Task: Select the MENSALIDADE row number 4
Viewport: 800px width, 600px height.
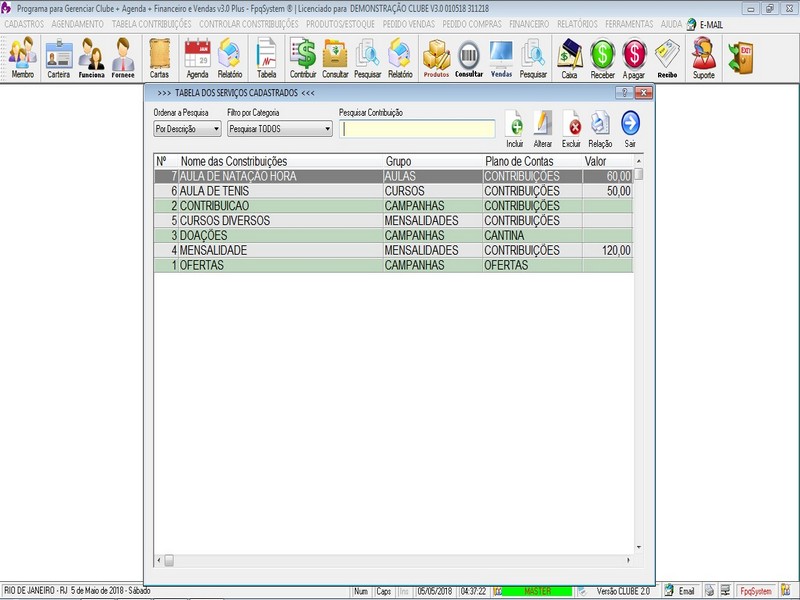Action: click(393, 251)
